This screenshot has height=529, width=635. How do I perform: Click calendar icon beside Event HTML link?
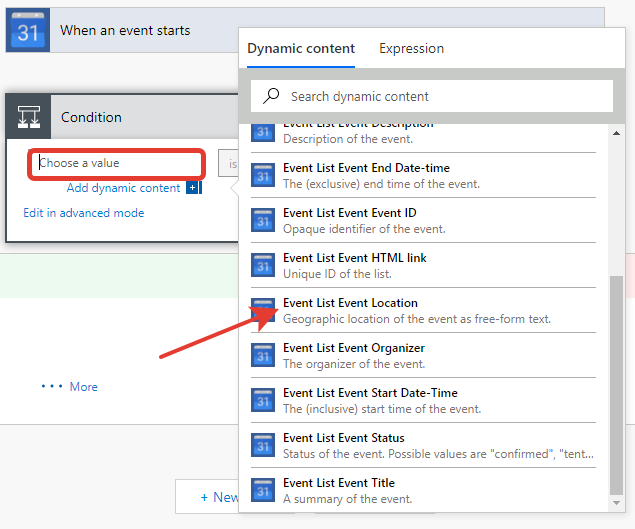[x=263, y=266]
